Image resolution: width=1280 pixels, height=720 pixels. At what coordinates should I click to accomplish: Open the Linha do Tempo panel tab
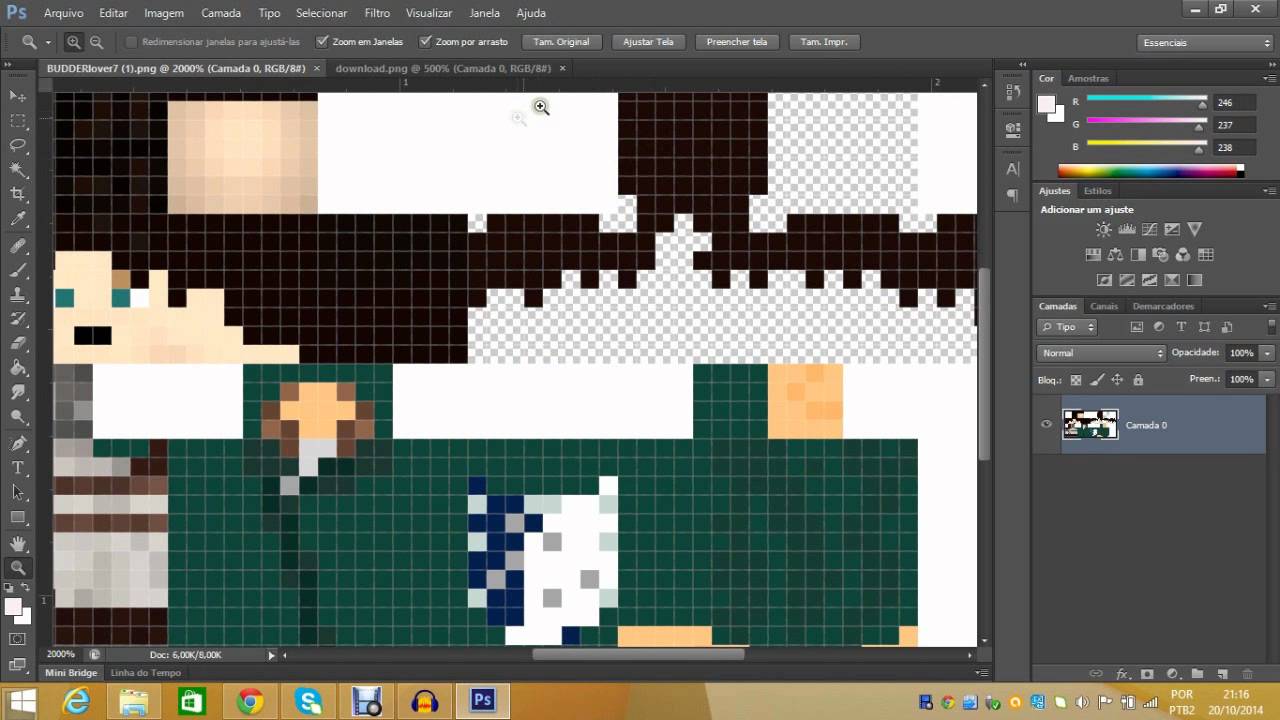145,673
